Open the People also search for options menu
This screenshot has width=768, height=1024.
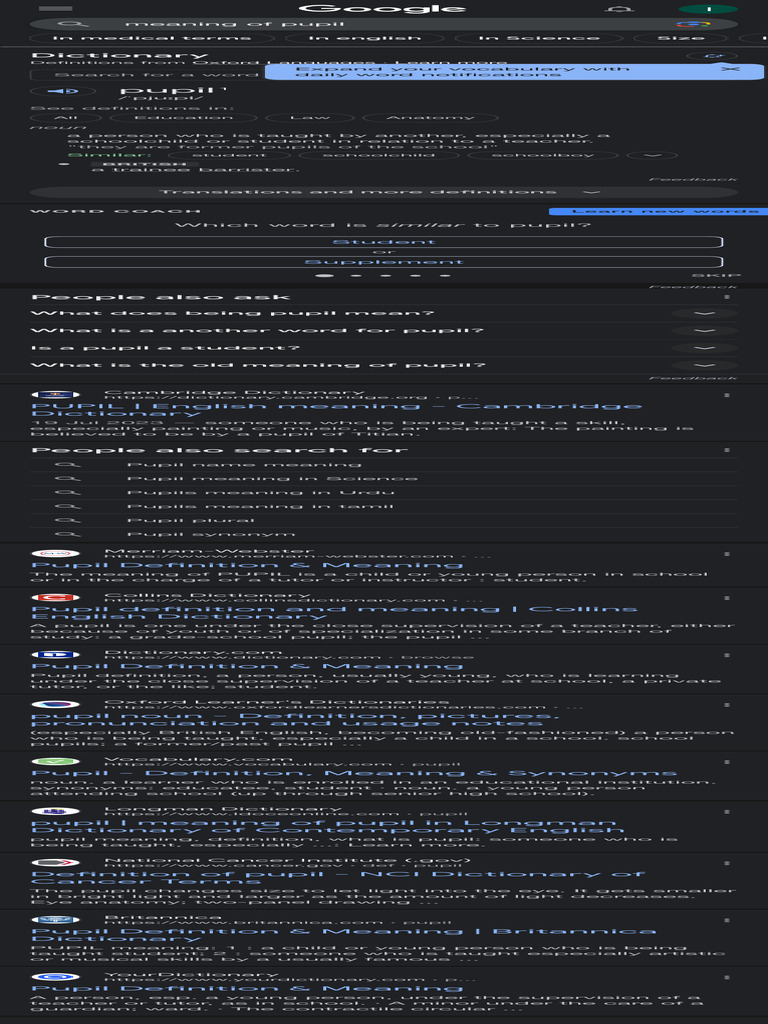tap(727, 450)
